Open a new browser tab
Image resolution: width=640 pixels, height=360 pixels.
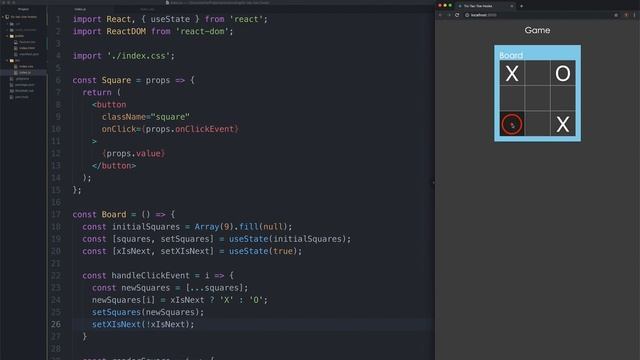click(521, 6)
